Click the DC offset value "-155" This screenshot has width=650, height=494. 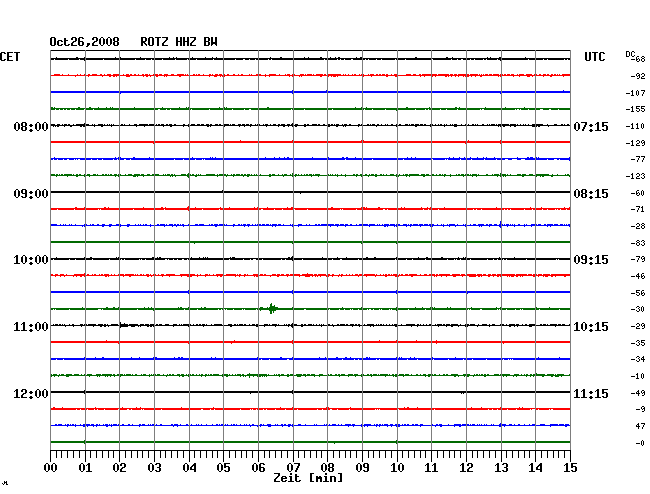(x=635, y=109)
